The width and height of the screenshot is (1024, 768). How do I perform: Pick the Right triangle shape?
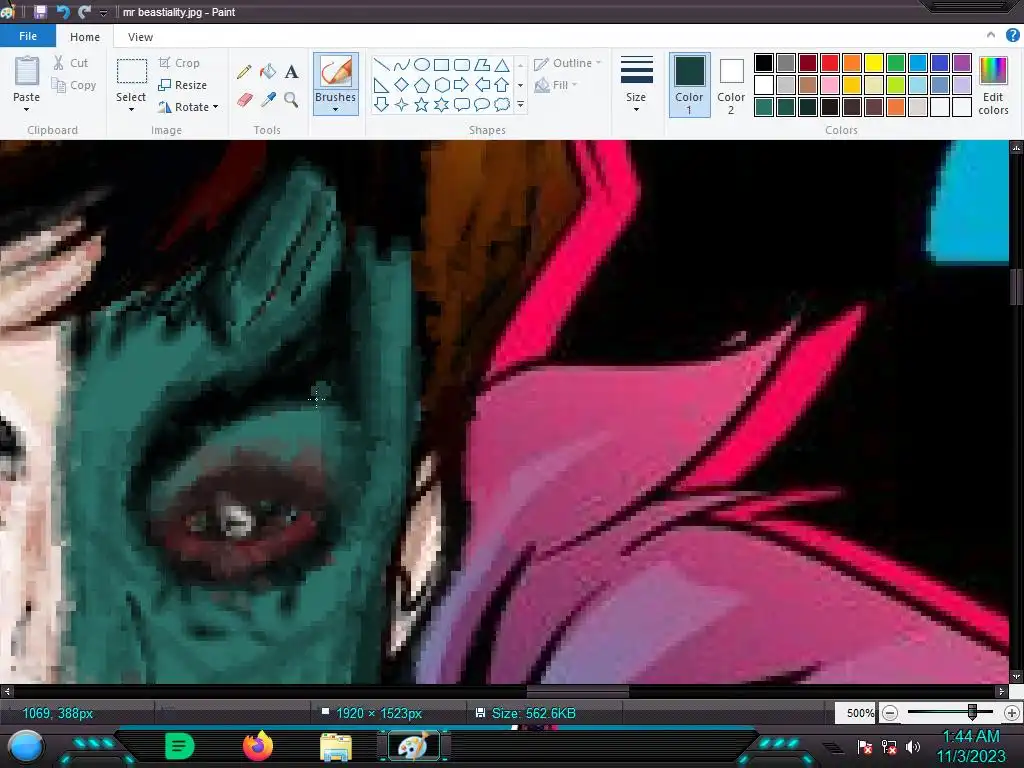point(381,85)
